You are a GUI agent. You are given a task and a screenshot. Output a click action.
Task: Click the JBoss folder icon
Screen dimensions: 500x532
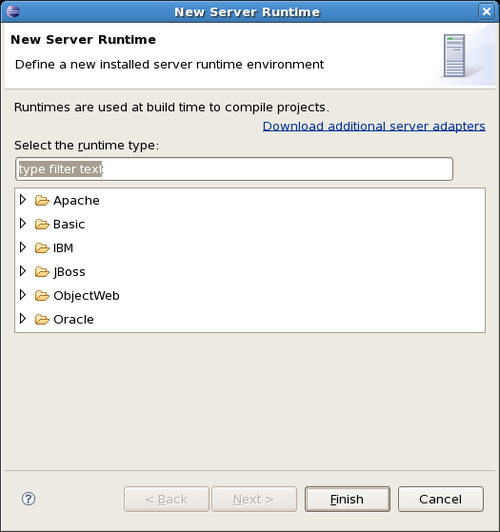(x=42, y=272)
